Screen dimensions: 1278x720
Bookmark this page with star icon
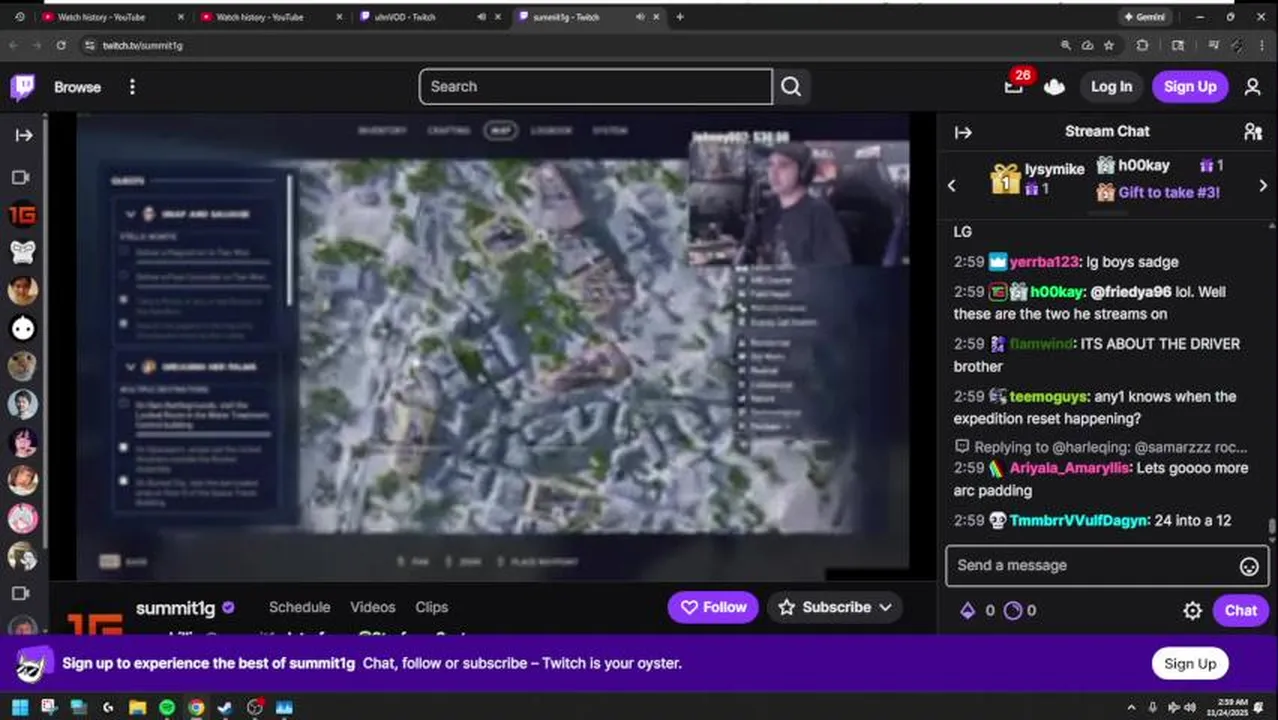click(1109, 45)
